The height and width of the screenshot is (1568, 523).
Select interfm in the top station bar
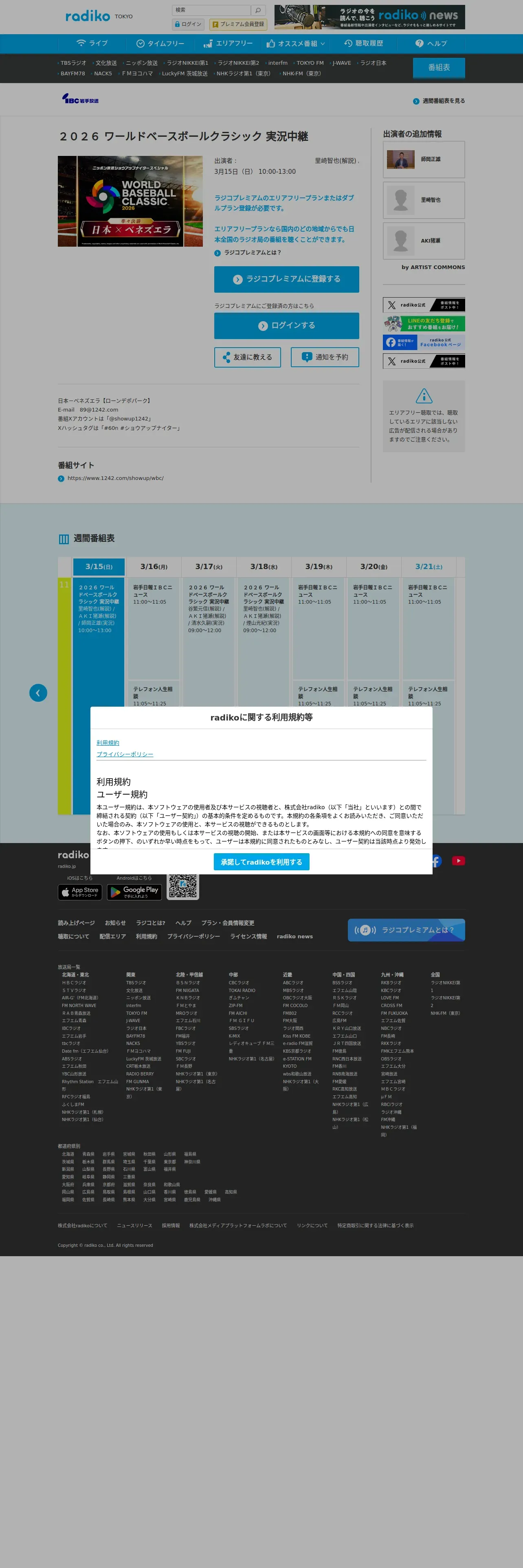pyautogui.click(x=278, y=64)
